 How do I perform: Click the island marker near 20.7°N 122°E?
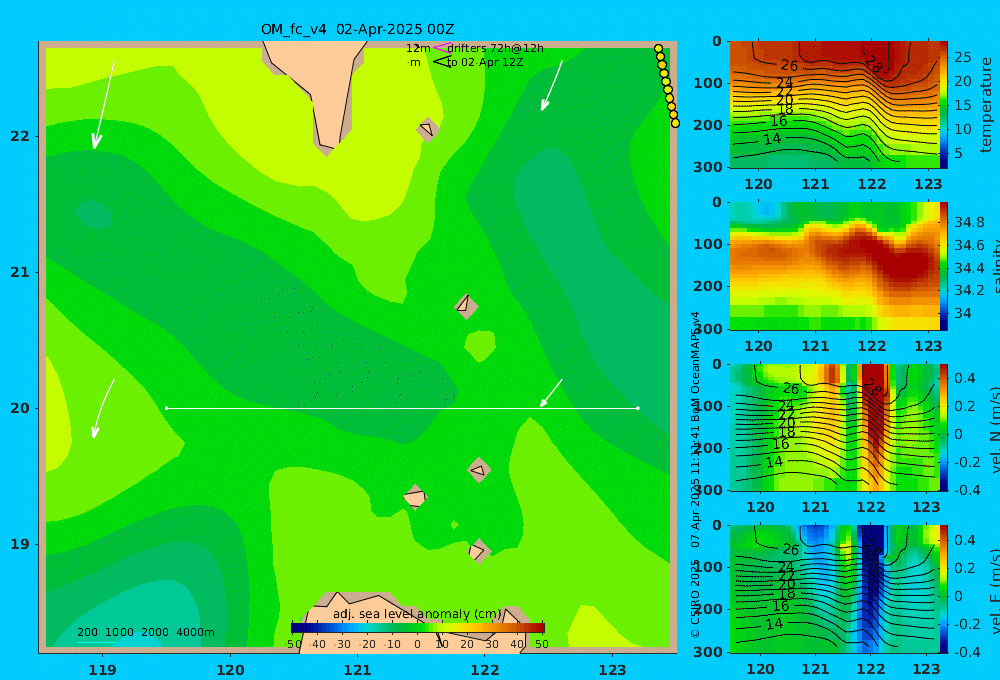(466, 306)
